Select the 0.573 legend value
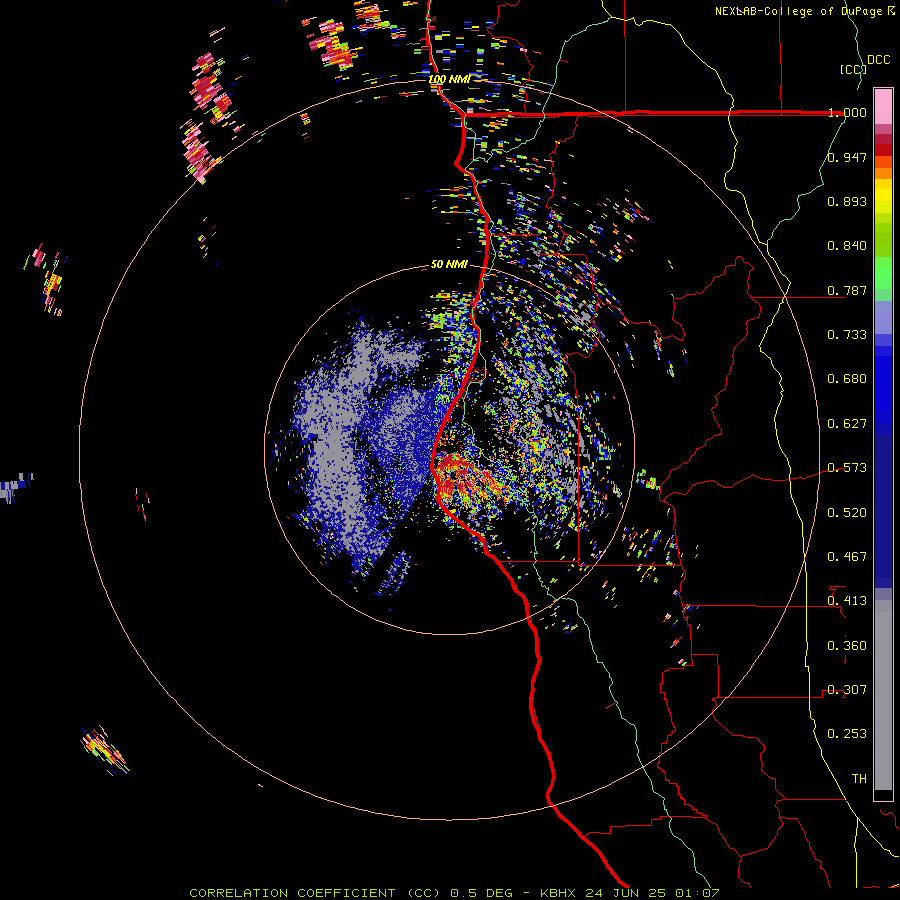The width and height of the screenshot is (900, 900). (x=847, y=468)
